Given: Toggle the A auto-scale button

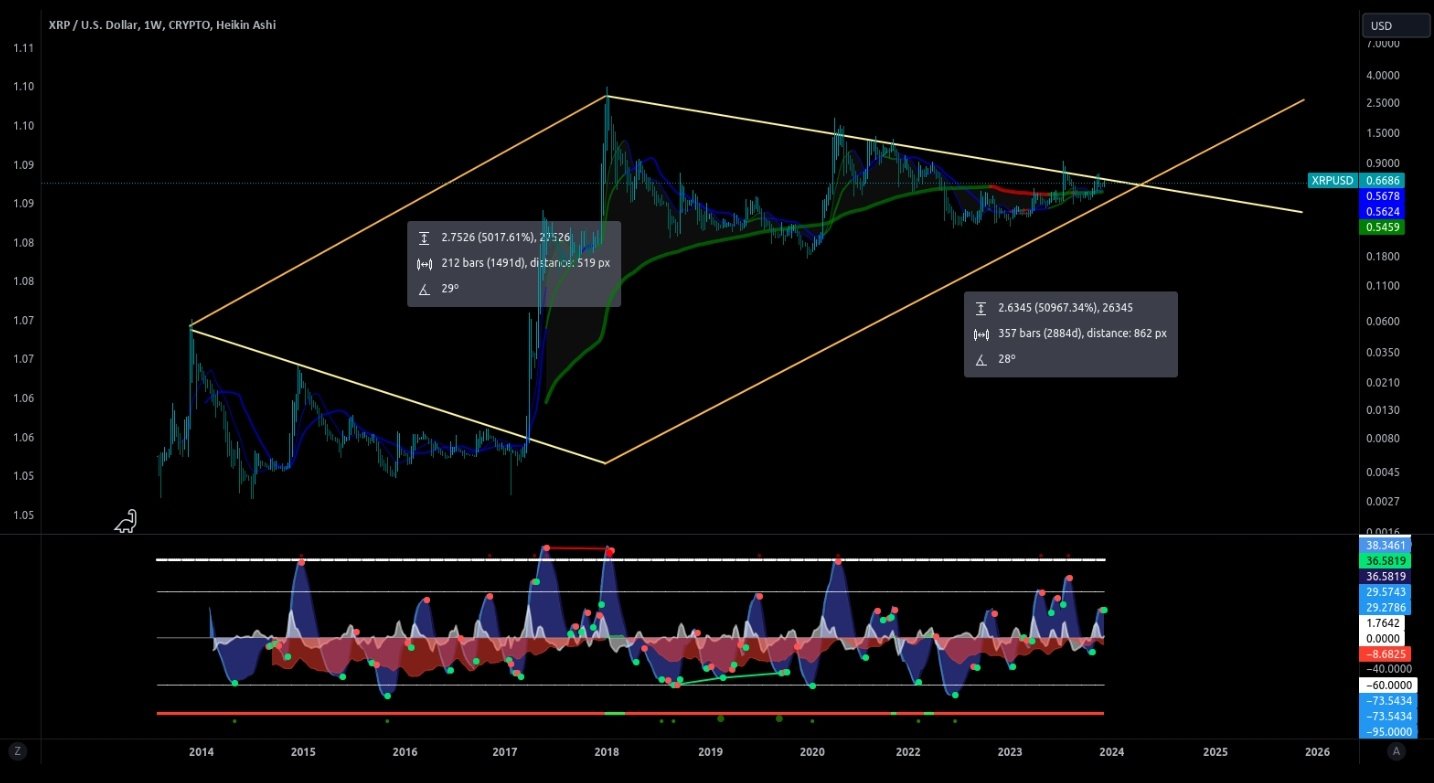Looking at the screenshot, I should point(1397,751).
